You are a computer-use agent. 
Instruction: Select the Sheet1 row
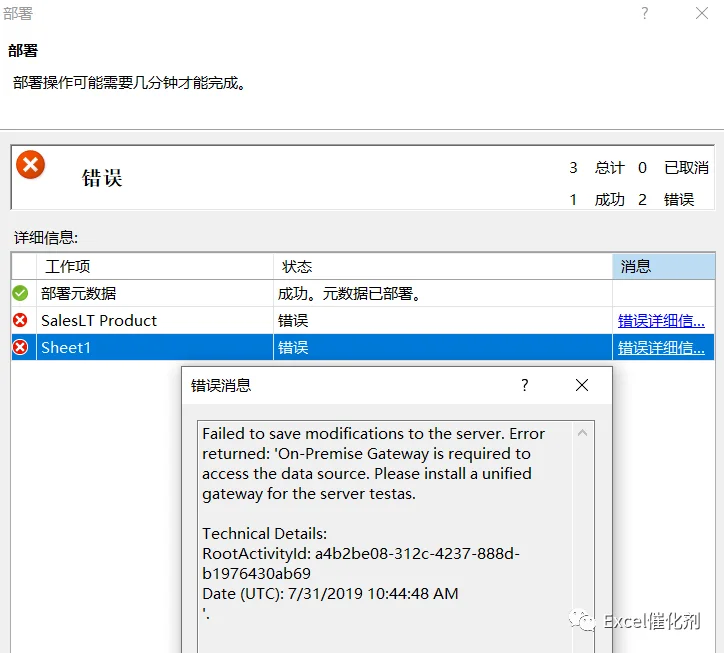[x=363, y=347]
